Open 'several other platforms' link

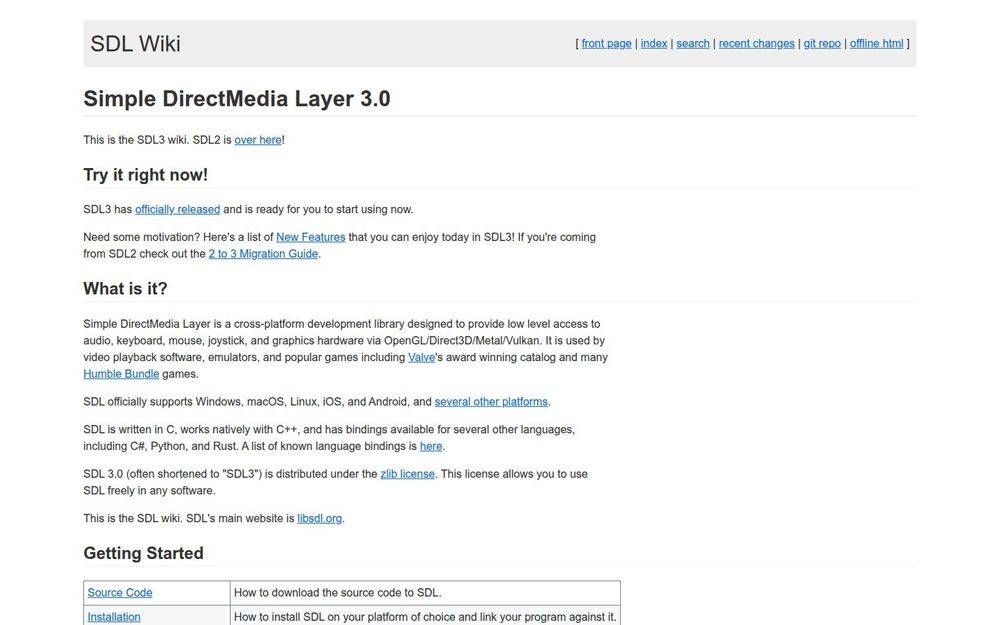(491, 402)
